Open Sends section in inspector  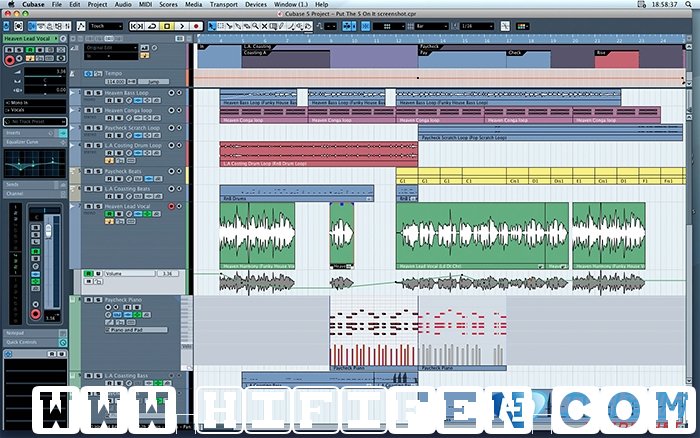click(x=35, y=184)
